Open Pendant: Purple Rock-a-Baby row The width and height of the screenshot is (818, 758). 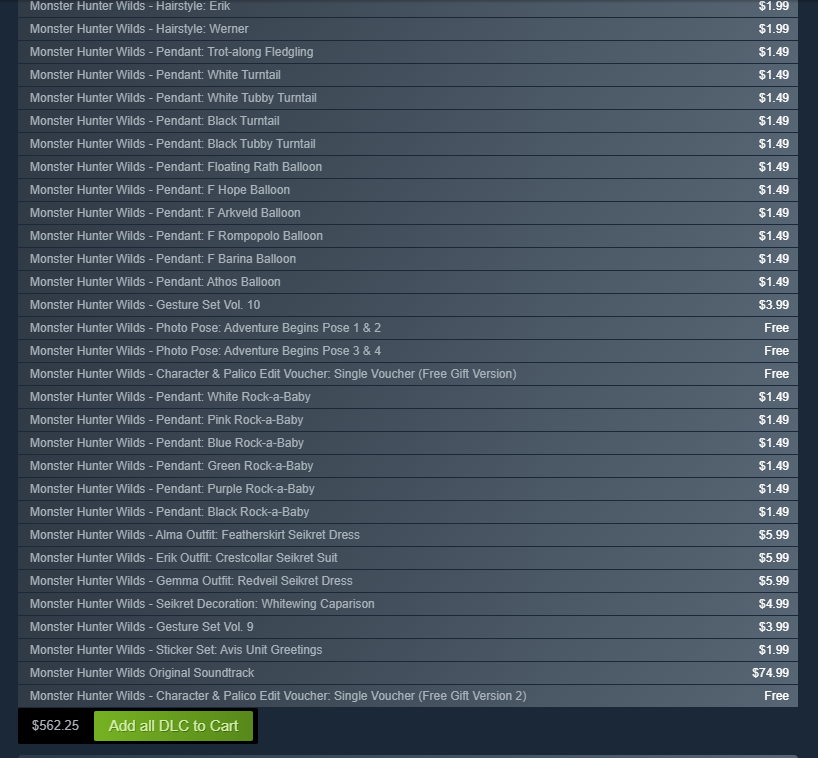[x=408, y=488]
